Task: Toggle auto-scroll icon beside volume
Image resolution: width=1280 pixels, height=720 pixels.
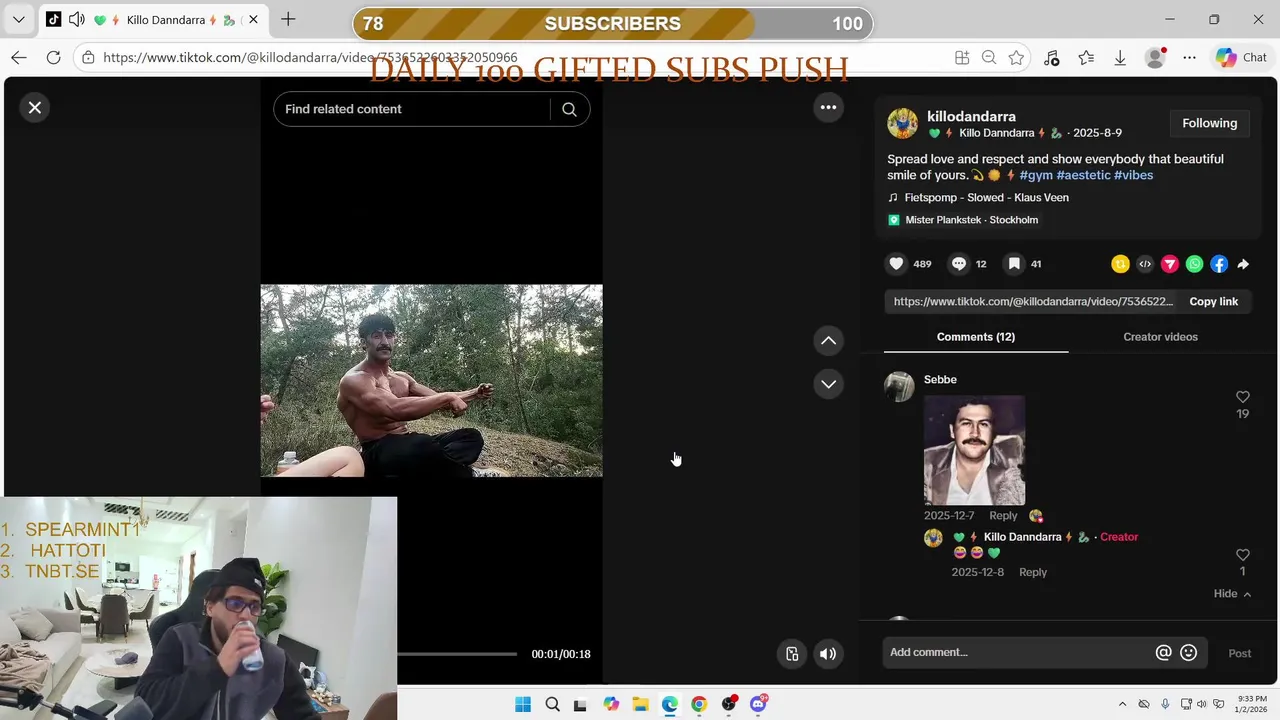Action: click(792, 654)
